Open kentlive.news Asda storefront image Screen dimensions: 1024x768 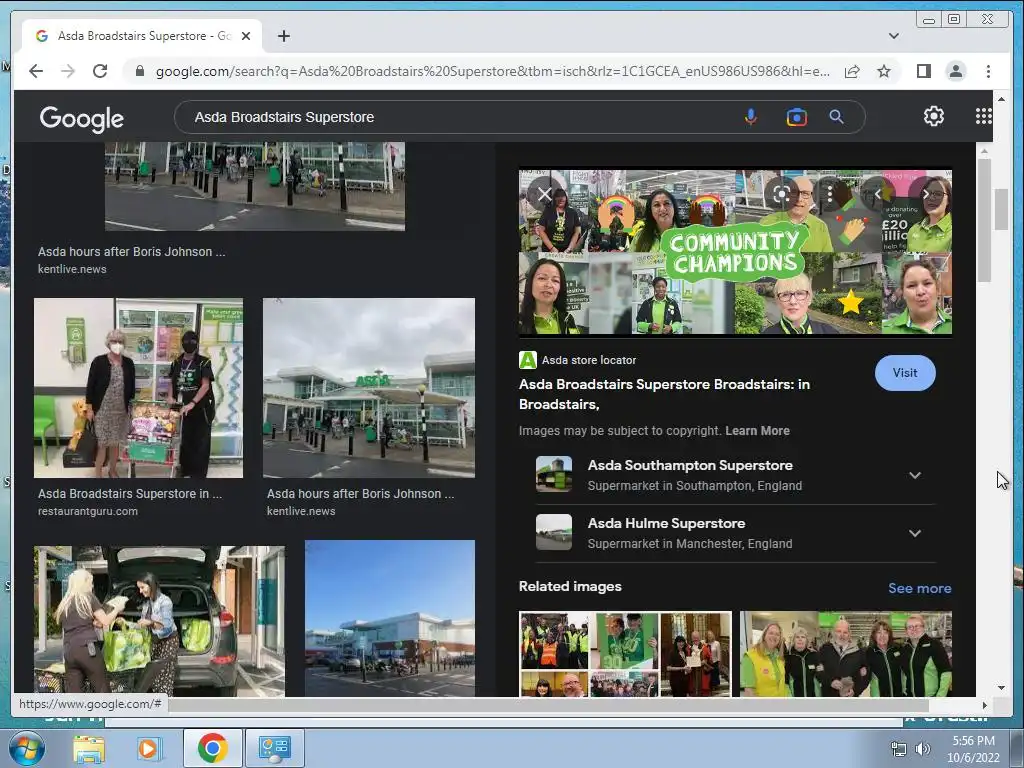[369, 388]
